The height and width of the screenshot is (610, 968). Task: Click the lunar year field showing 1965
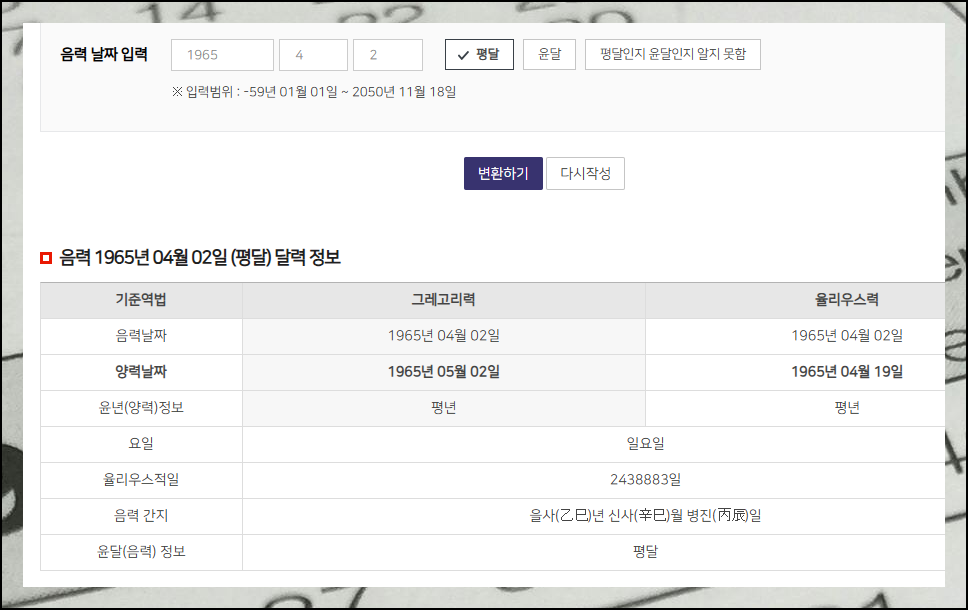click(222, 55)
